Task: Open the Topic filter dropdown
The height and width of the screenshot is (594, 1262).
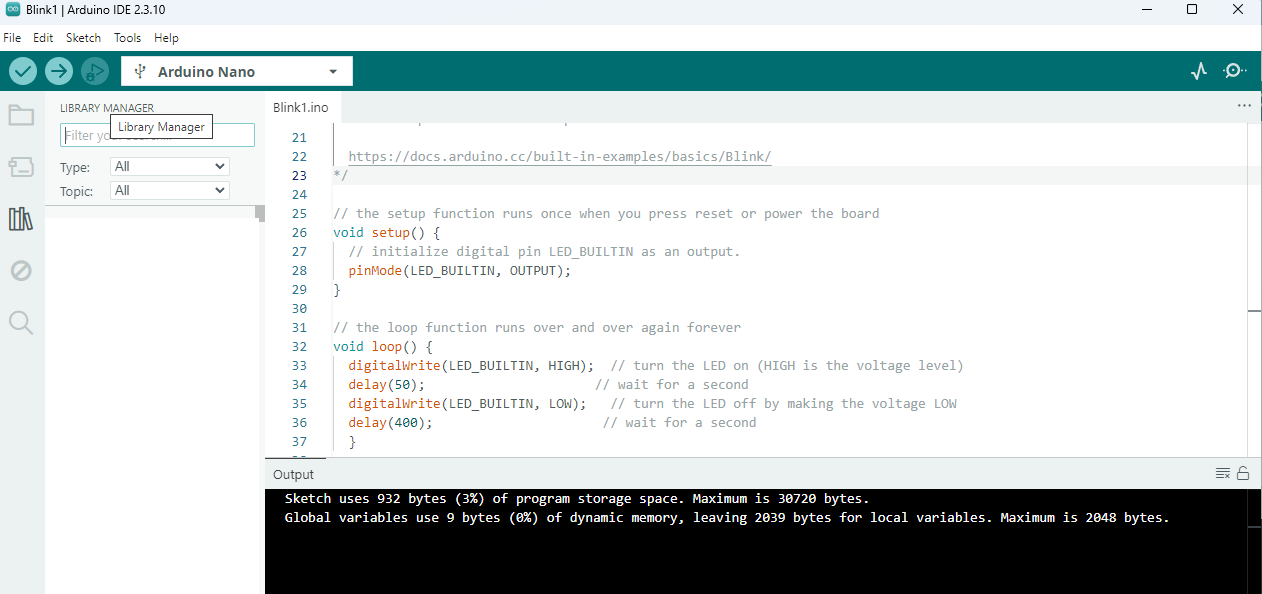Action: point(170,191)
